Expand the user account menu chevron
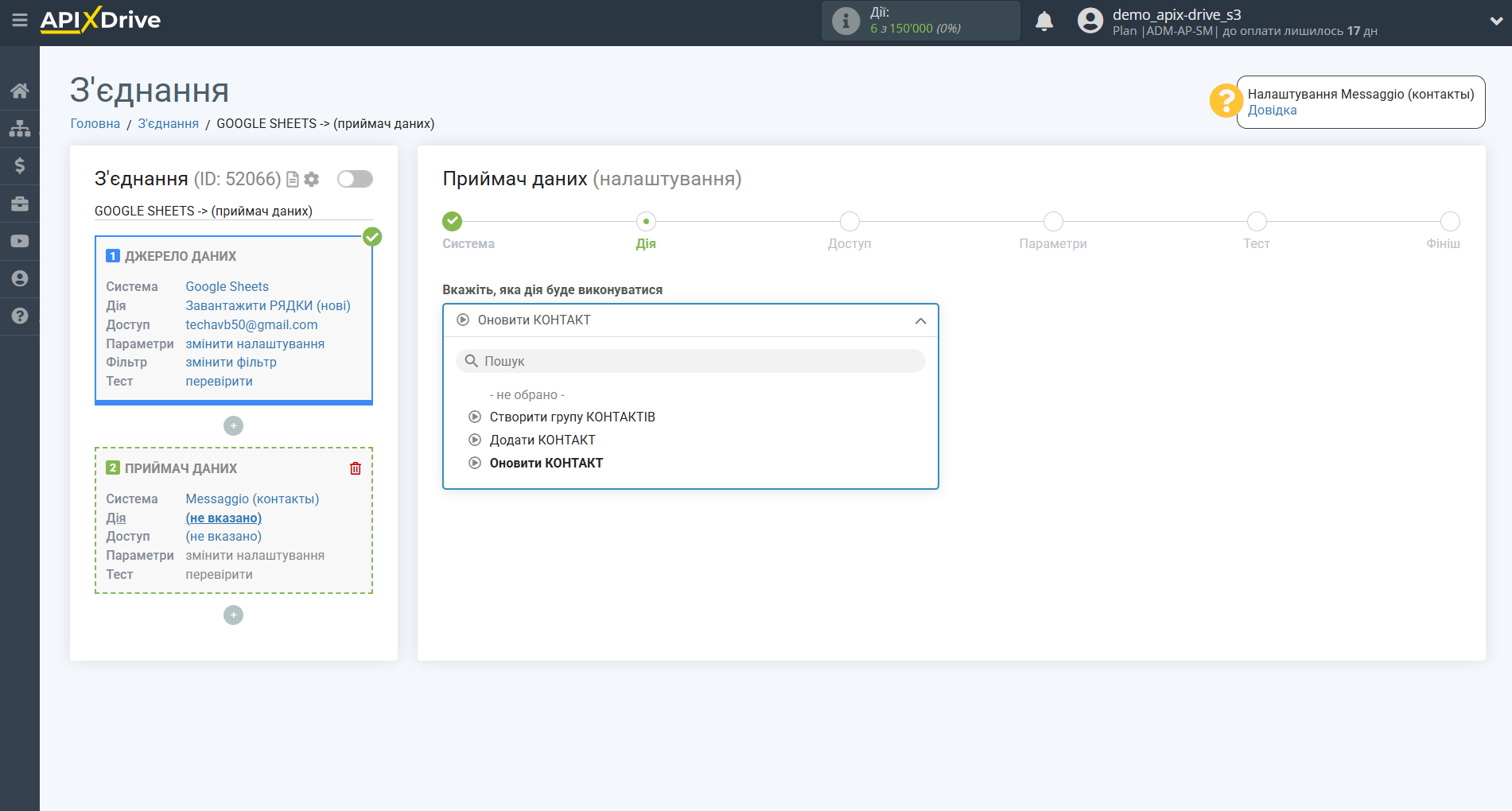 pos(1495,21)
